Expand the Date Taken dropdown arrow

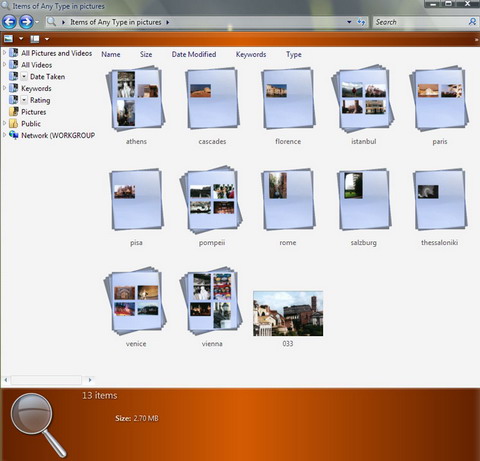tap(24, 77)
